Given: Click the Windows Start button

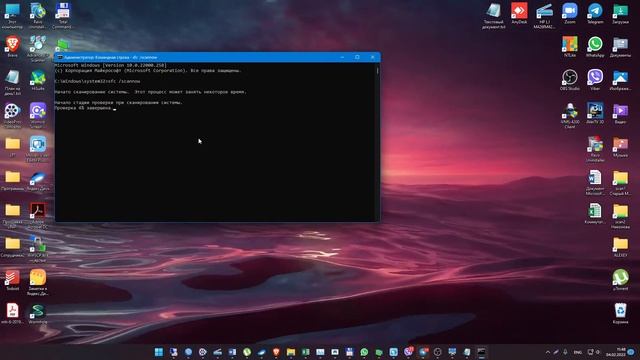Looking at the screenshot, I should (x=159, y=352).
